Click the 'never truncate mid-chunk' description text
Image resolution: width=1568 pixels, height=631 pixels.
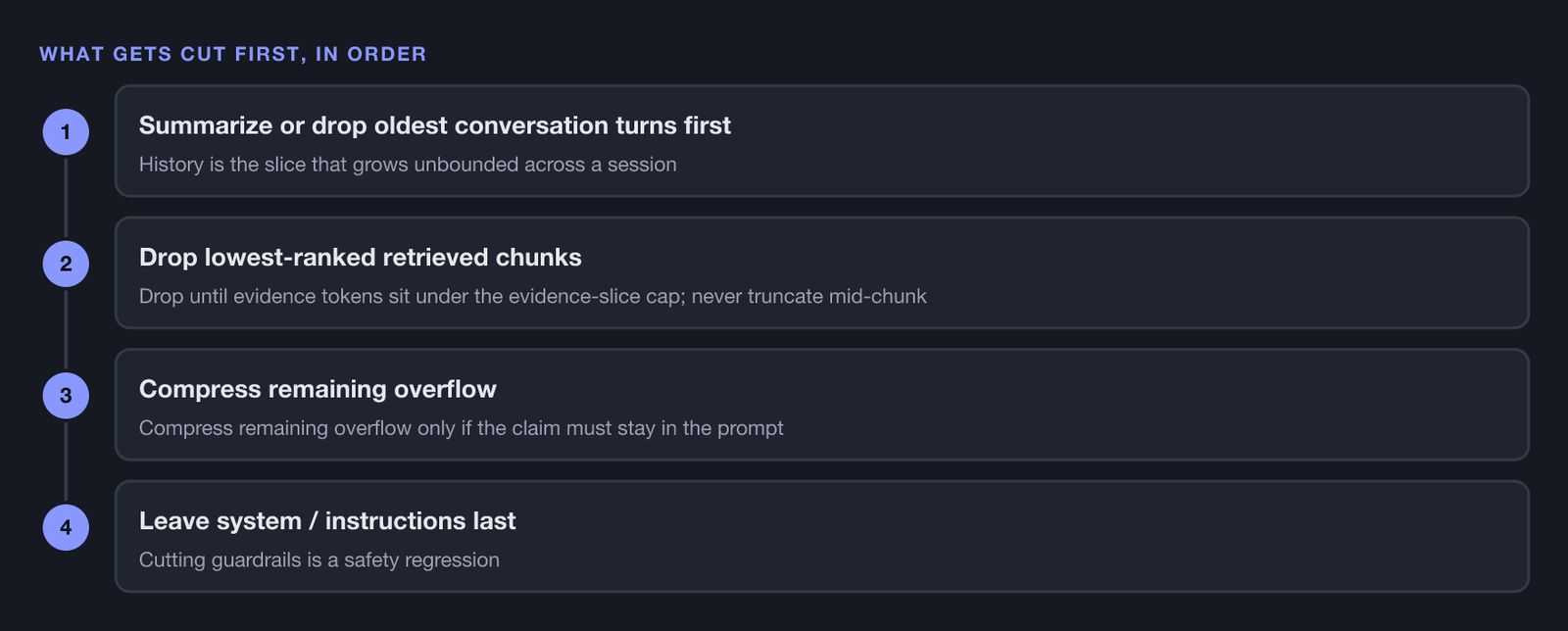808,296
